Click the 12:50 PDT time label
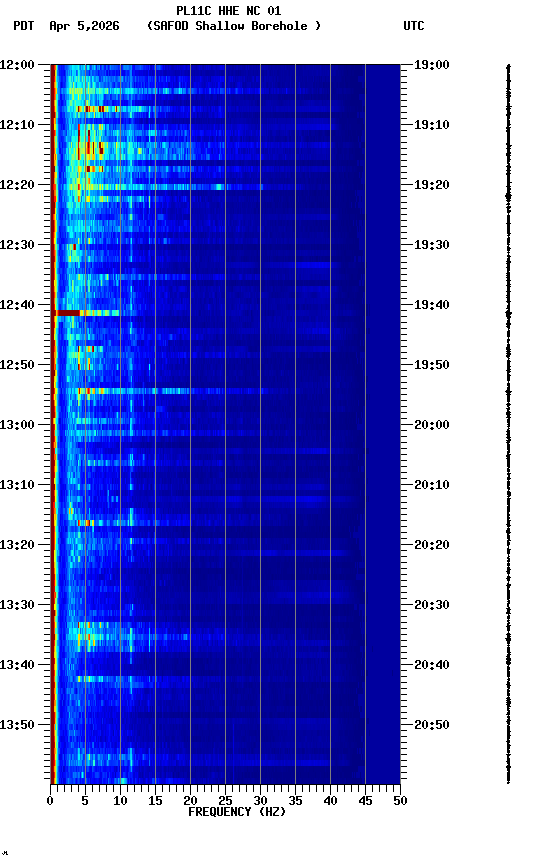552x864 pixels. click(x=17, y=365)
